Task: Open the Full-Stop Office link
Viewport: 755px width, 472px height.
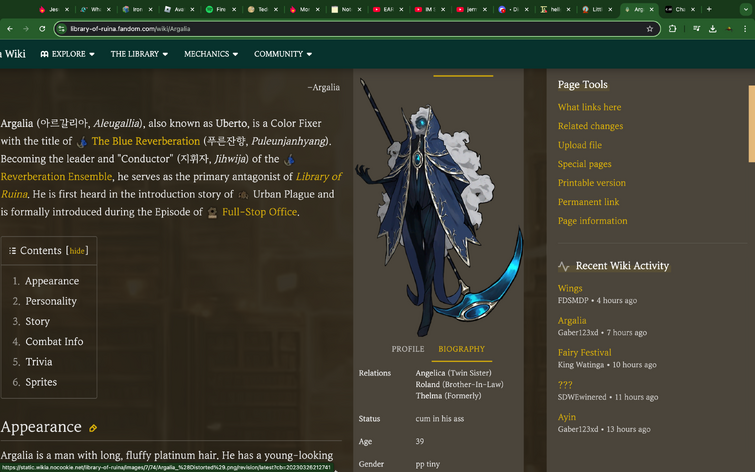Action: pos(259,212)
